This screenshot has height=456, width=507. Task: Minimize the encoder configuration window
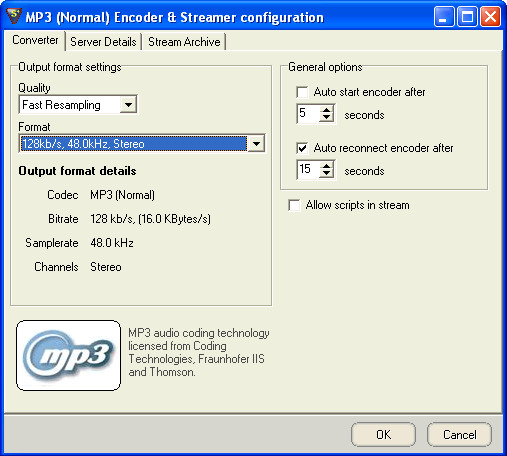[x=444, y=16]
